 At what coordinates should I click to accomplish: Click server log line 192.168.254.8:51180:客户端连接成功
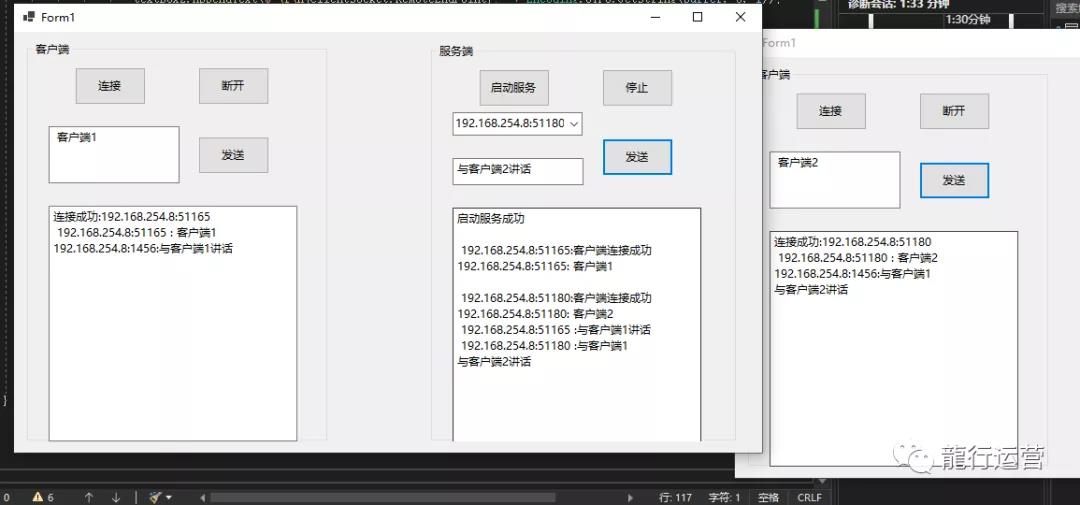point(557,298)
